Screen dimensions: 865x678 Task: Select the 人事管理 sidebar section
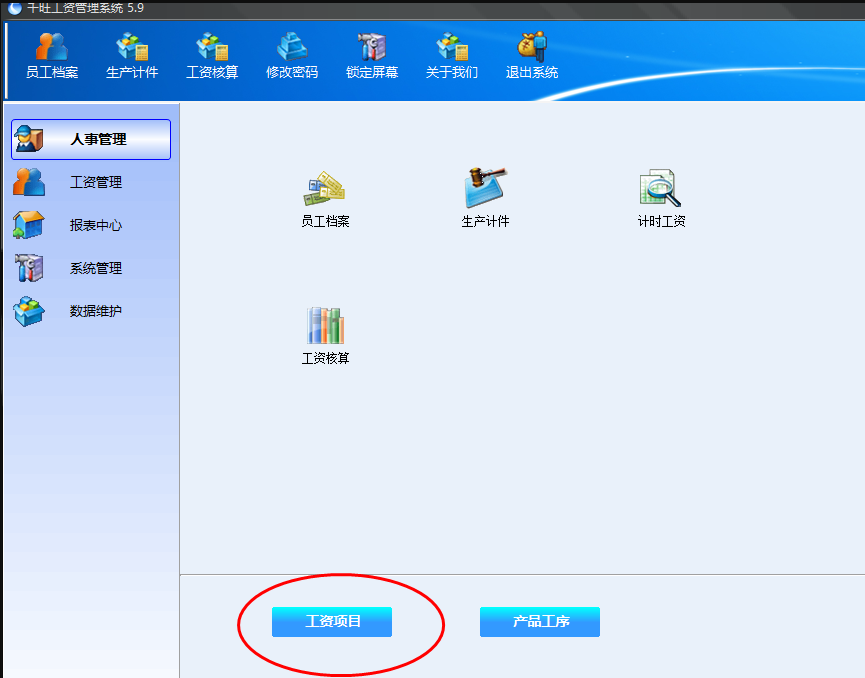(x=91, y=139)
